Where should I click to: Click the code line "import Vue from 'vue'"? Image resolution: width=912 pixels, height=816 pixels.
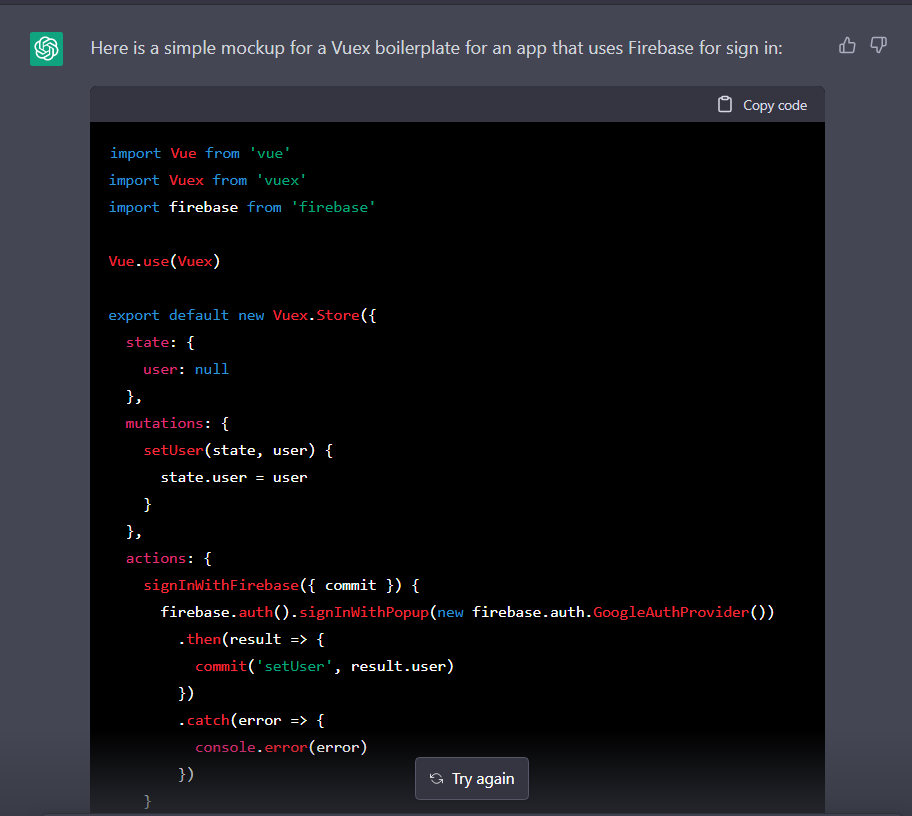[x=200, y=154]
